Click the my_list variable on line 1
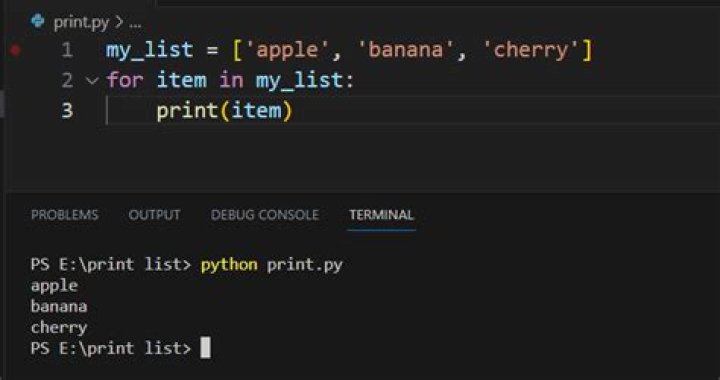Image resolution: width=720 pixels, height=380 pixels. coord(150,50)
